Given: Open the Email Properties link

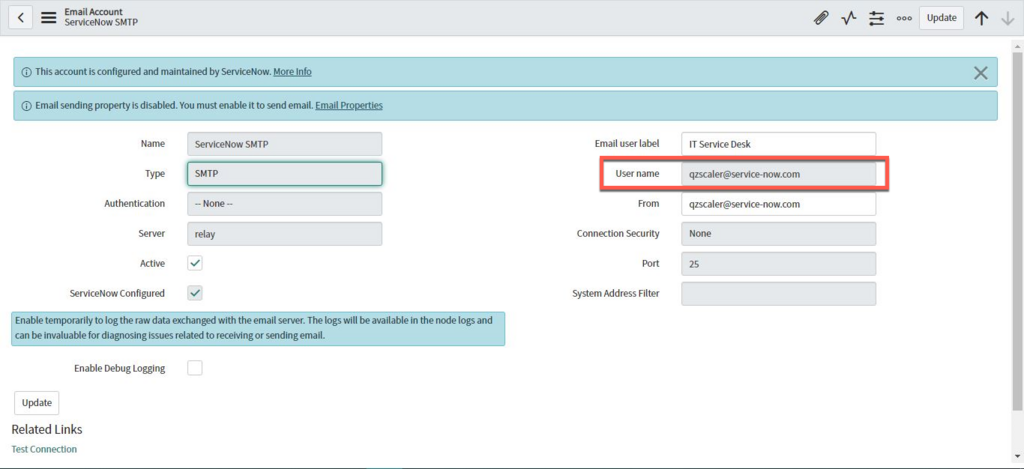Looking at the screenshot, I should (x=349, y=105).
